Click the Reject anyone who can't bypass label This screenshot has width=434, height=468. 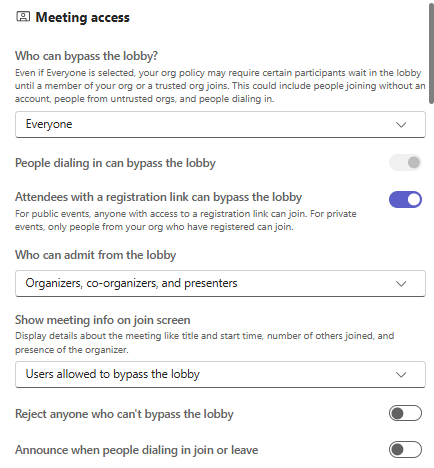pos(124,414)
